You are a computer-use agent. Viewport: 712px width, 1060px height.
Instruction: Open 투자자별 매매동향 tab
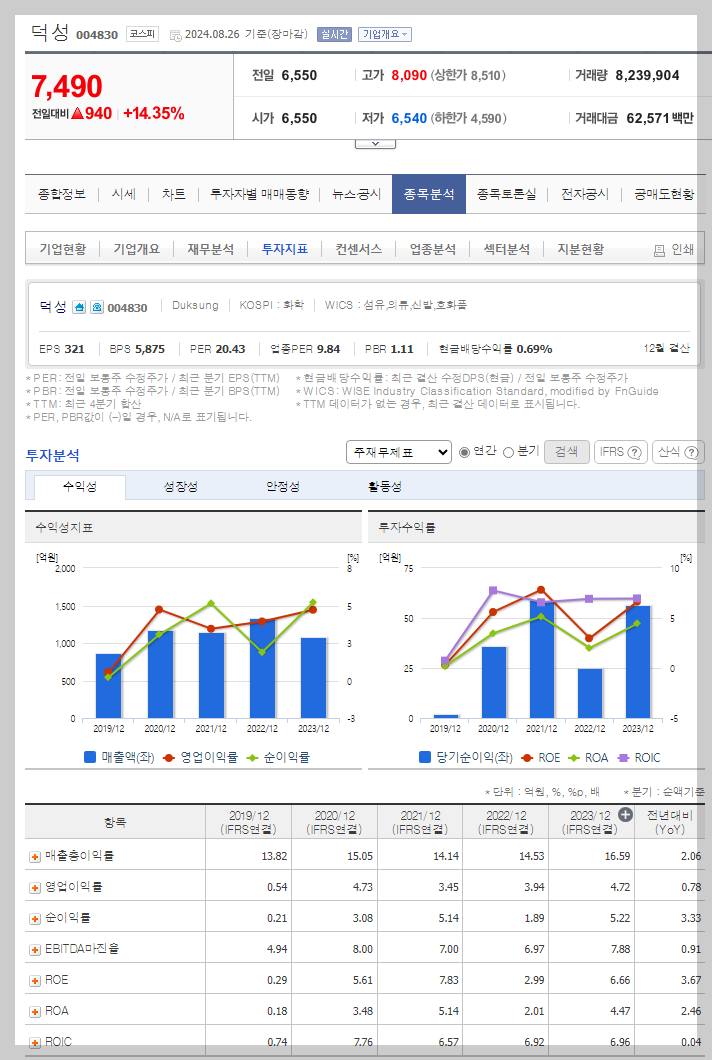tap(259, 194)
